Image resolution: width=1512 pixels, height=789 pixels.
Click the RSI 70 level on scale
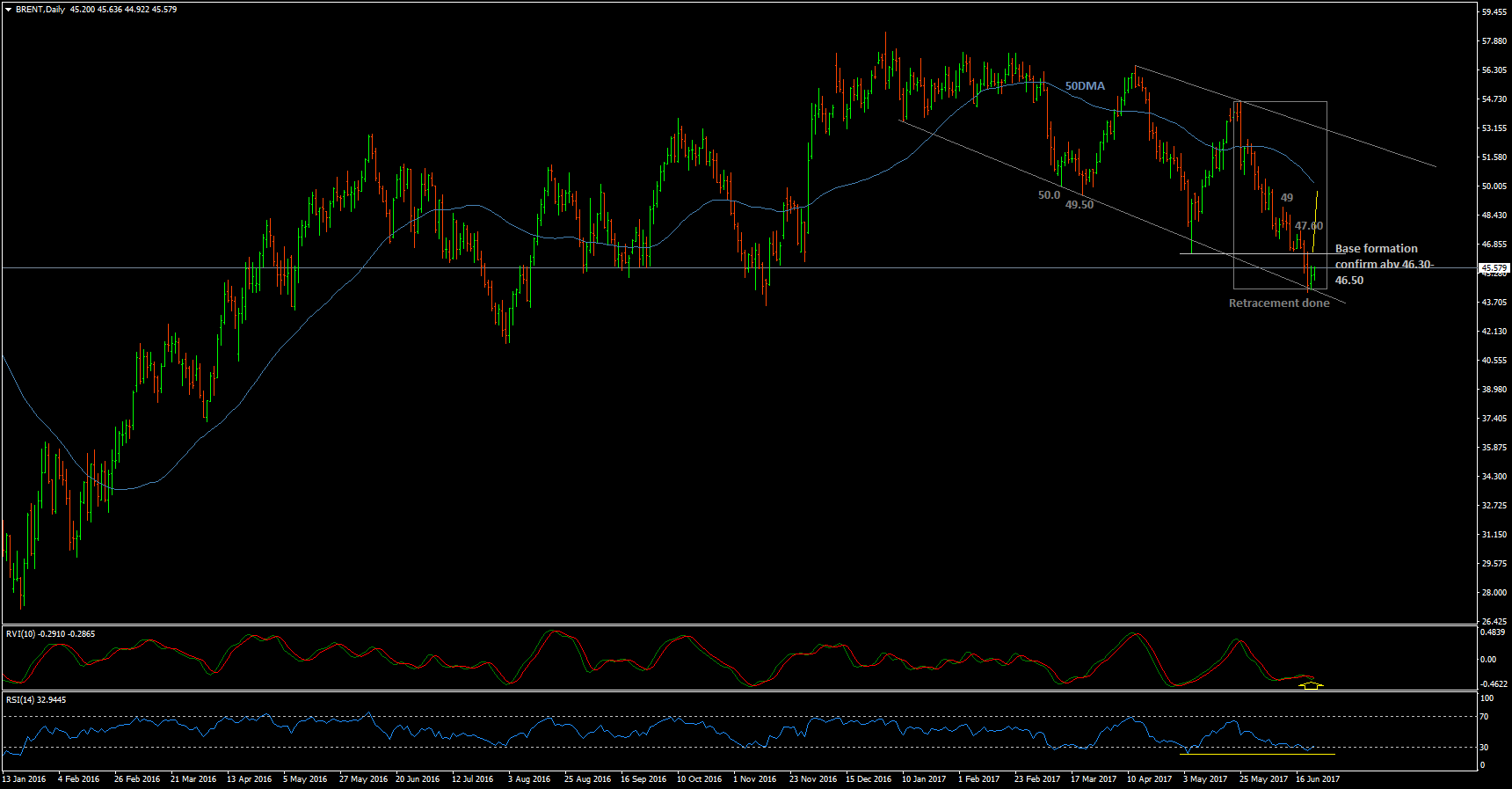1484,717
